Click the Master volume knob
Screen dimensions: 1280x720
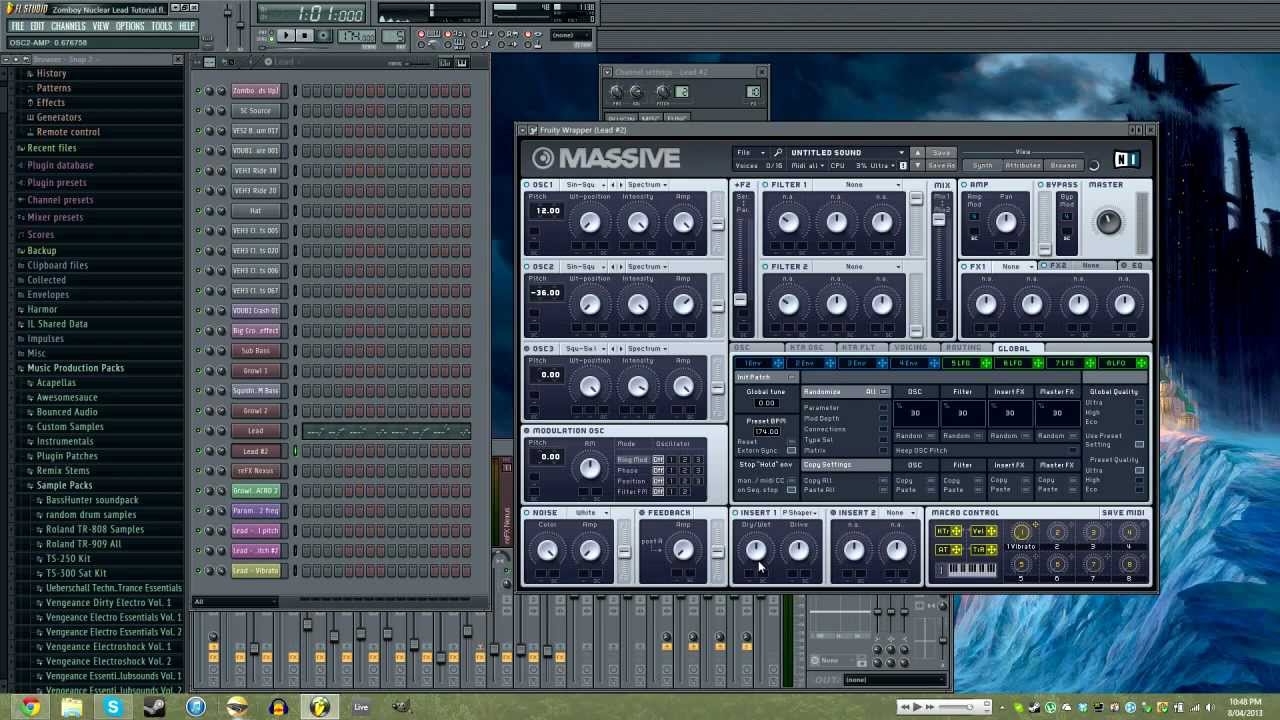pos(1108,222)
